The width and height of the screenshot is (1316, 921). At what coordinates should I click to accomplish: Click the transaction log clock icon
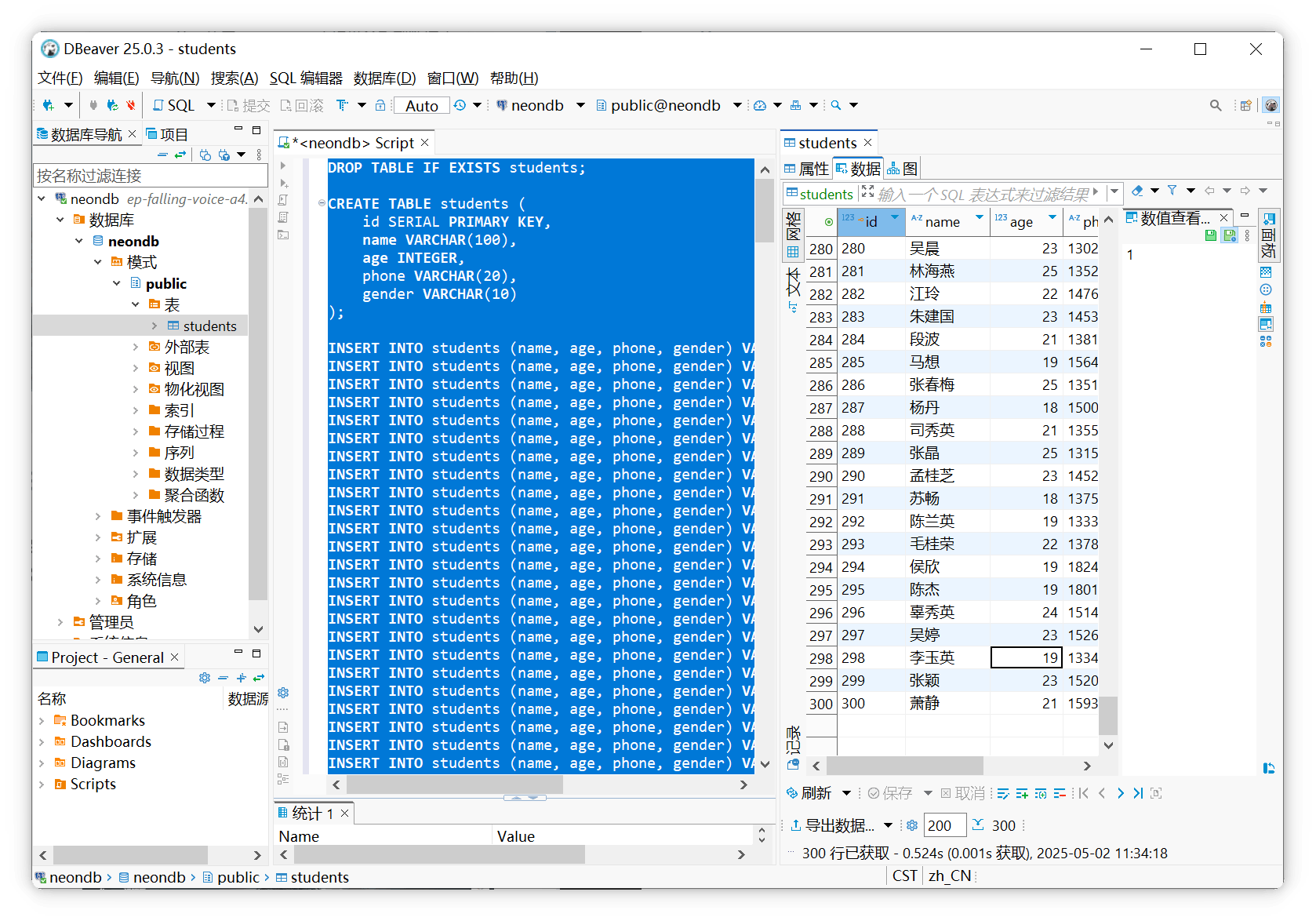pyautogui.click(x=460, y=105)
